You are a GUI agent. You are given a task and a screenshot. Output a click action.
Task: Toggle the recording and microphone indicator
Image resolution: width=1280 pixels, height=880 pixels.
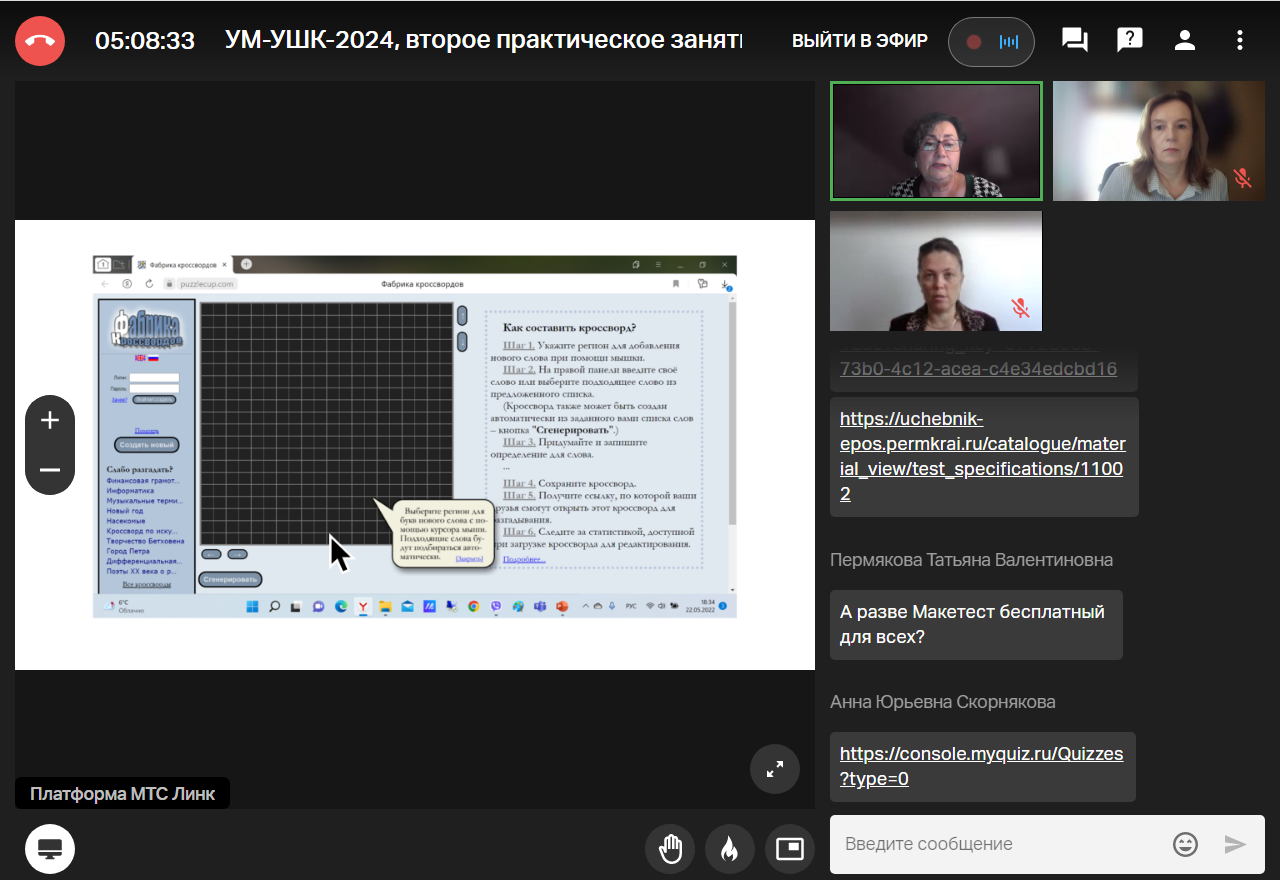(x=991, y=42)
